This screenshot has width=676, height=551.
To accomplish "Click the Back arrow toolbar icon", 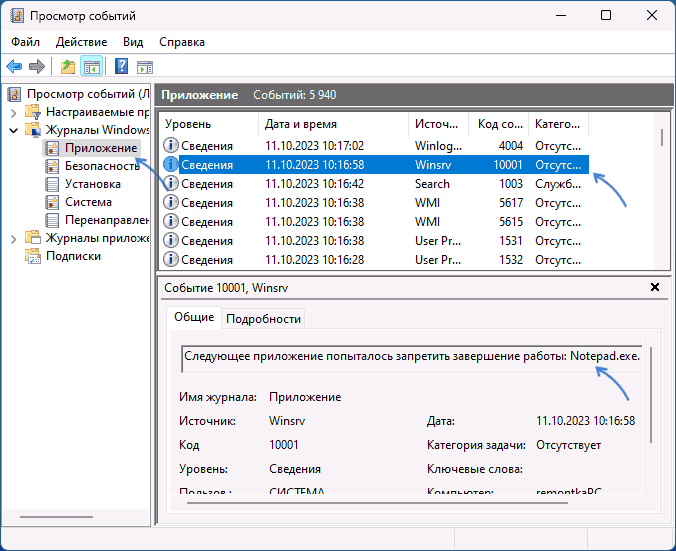I will 14,67.
